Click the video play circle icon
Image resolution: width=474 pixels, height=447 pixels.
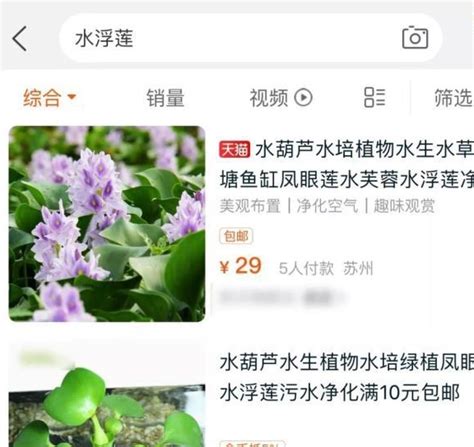(x=303, y=98)
